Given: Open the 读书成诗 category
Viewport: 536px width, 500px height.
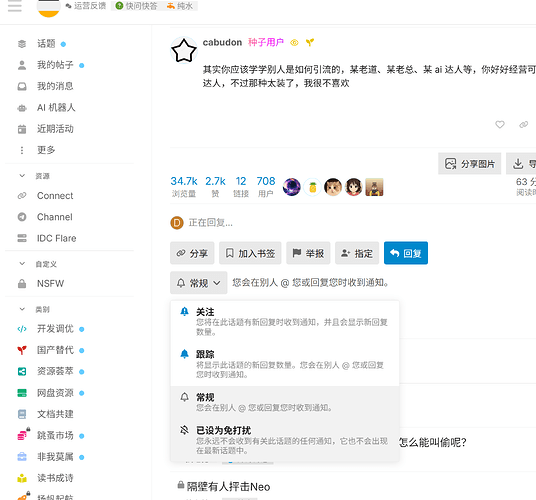Looking at the screenshot, I should [x=55, y=478].
